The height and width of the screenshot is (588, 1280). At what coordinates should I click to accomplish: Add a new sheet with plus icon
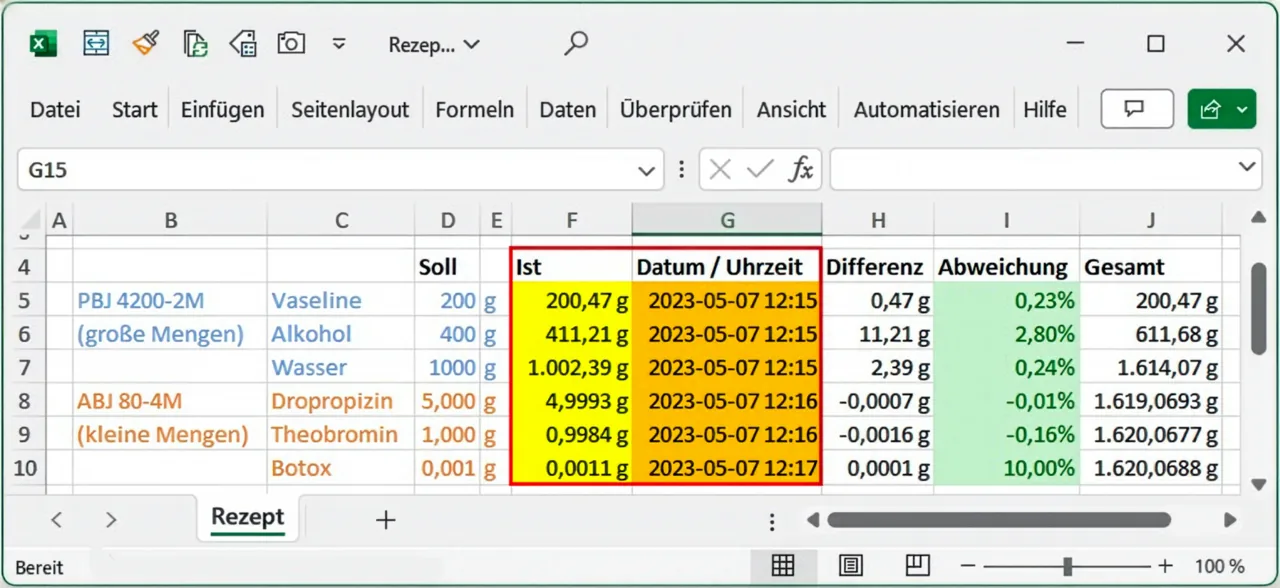pos(385,520)
